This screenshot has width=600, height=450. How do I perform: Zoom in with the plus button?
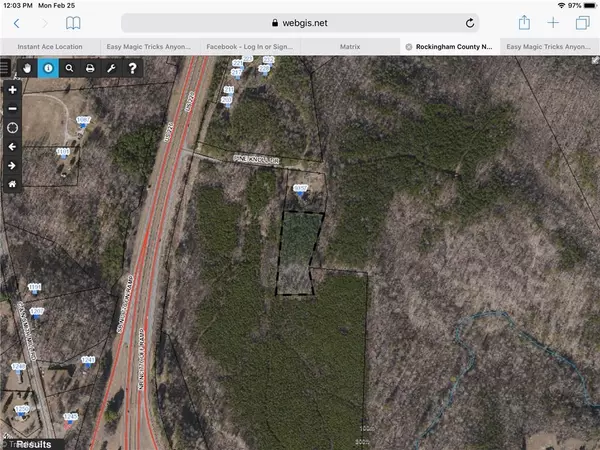click(x=12, y=90)
